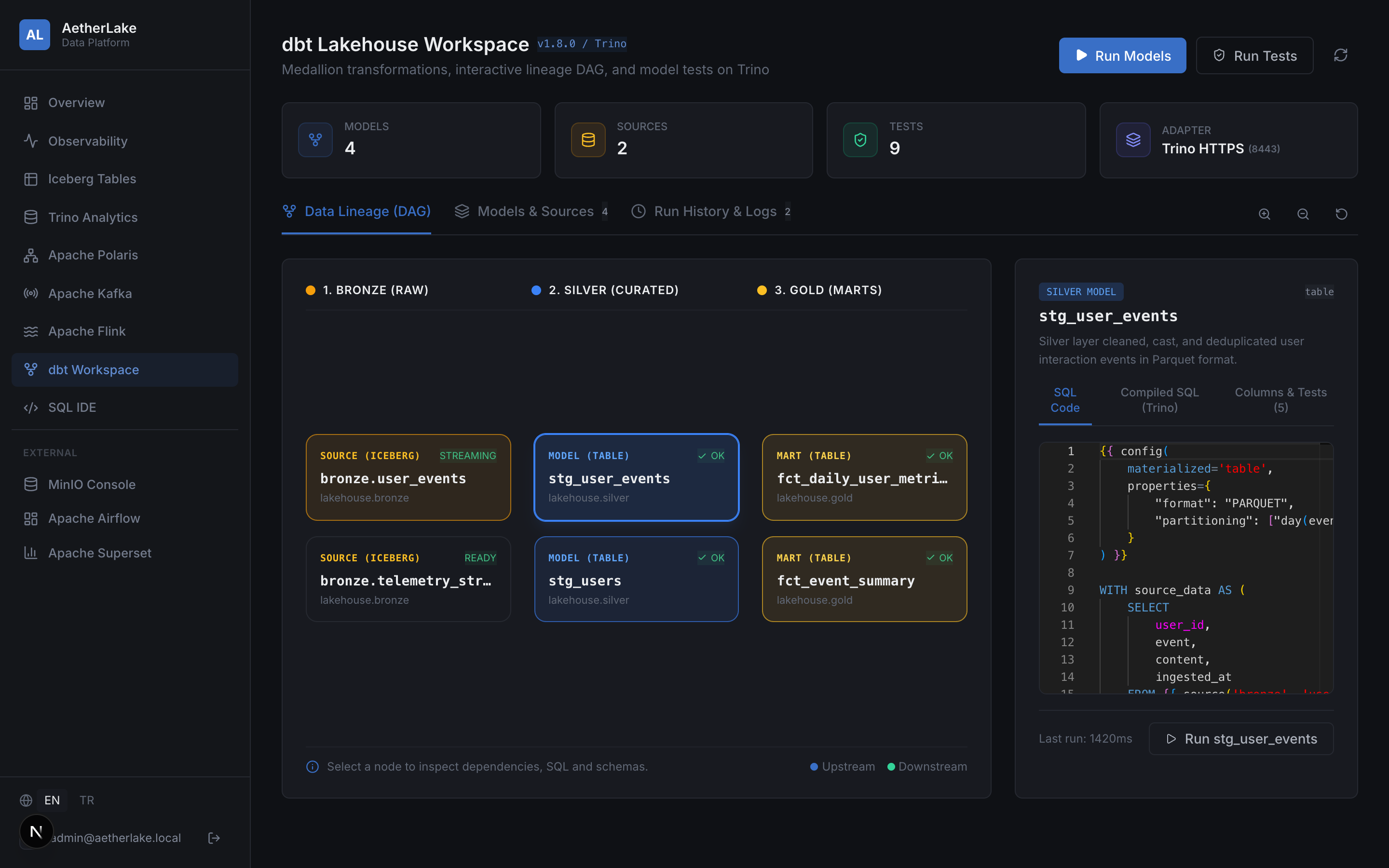Click the Run Models button

[x=1122, y=55]
